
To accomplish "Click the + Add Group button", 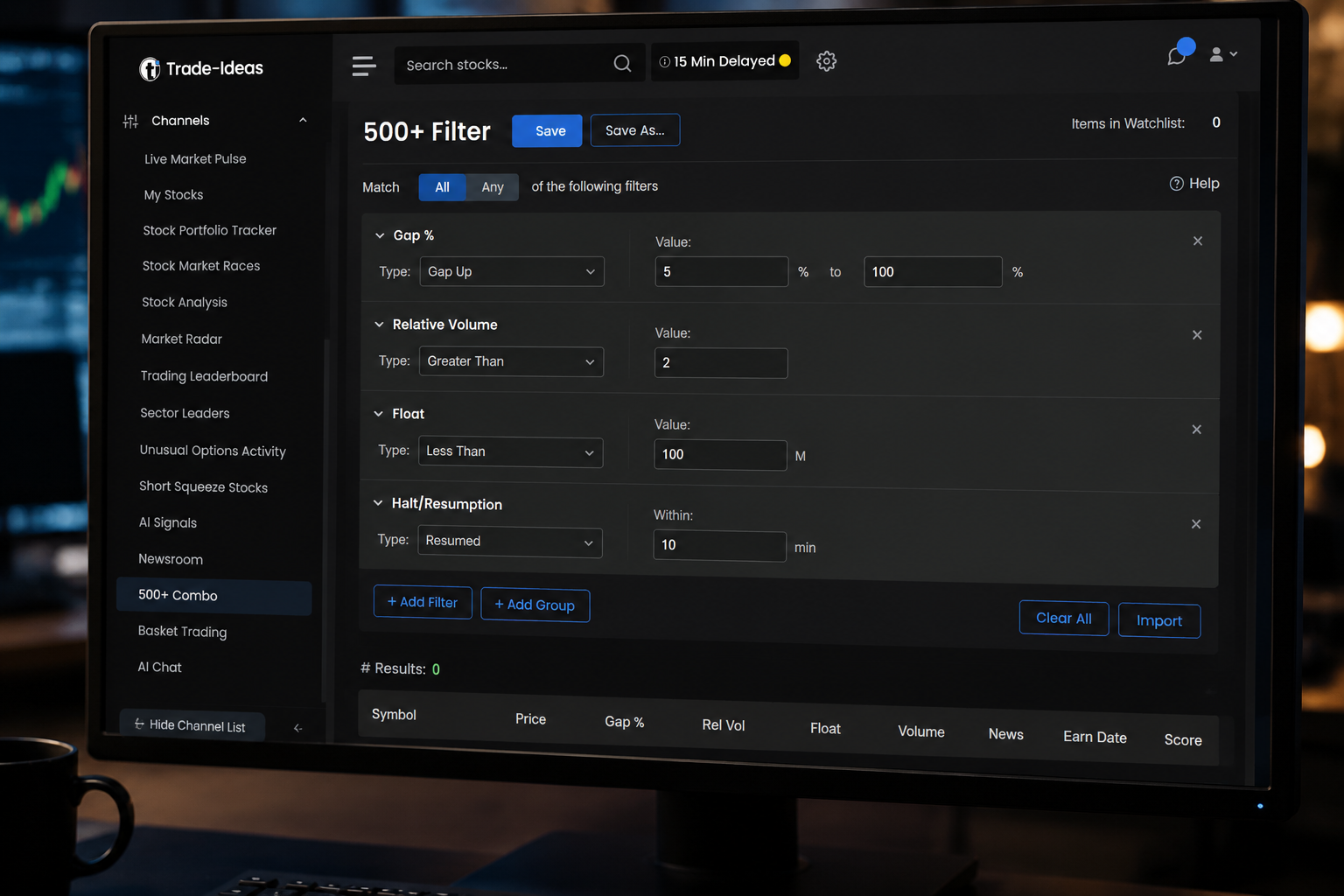I will click(535, 605).
